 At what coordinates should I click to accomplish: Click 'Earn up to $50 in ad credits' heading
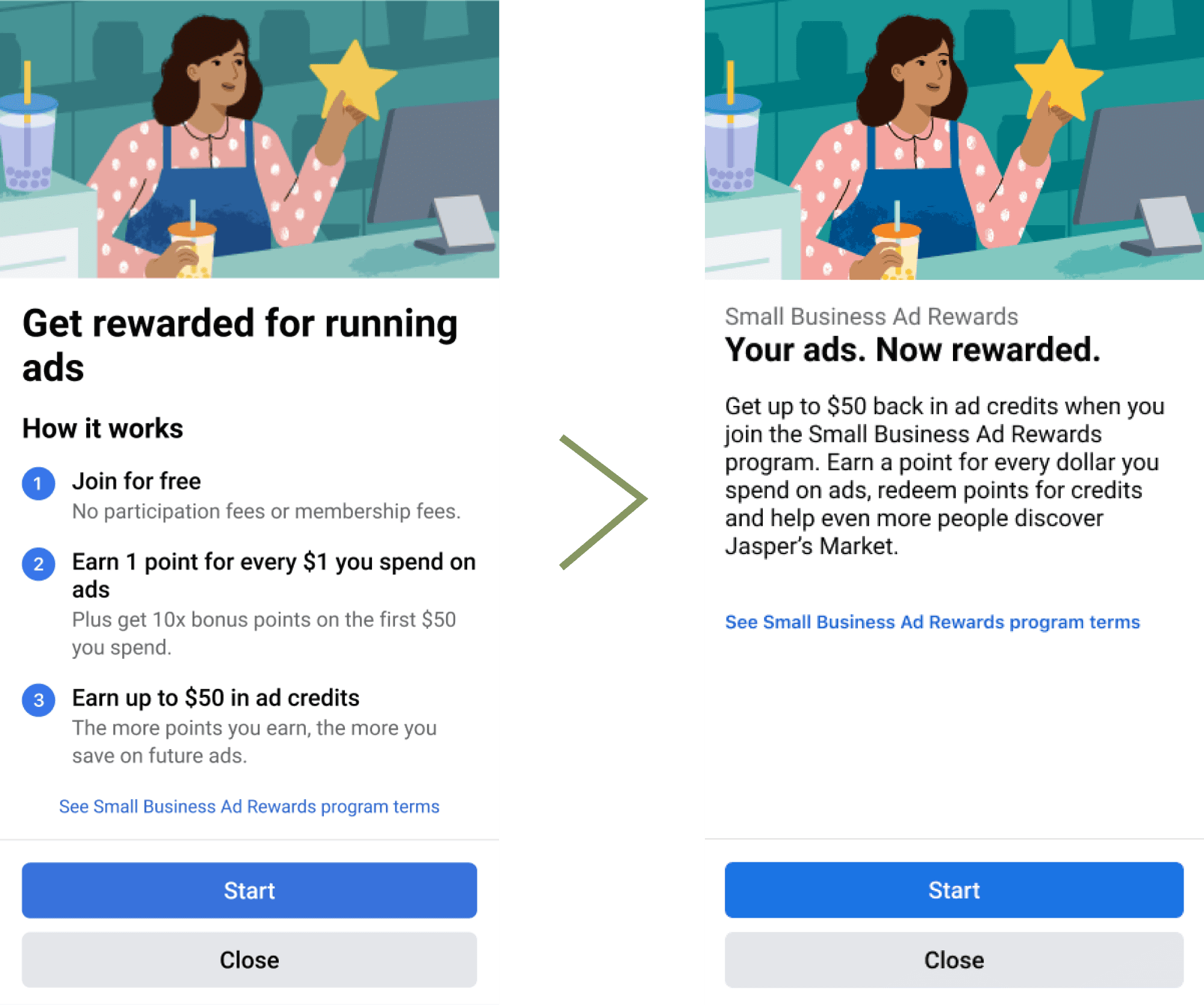pyautogui.click(x=216, y=698)
